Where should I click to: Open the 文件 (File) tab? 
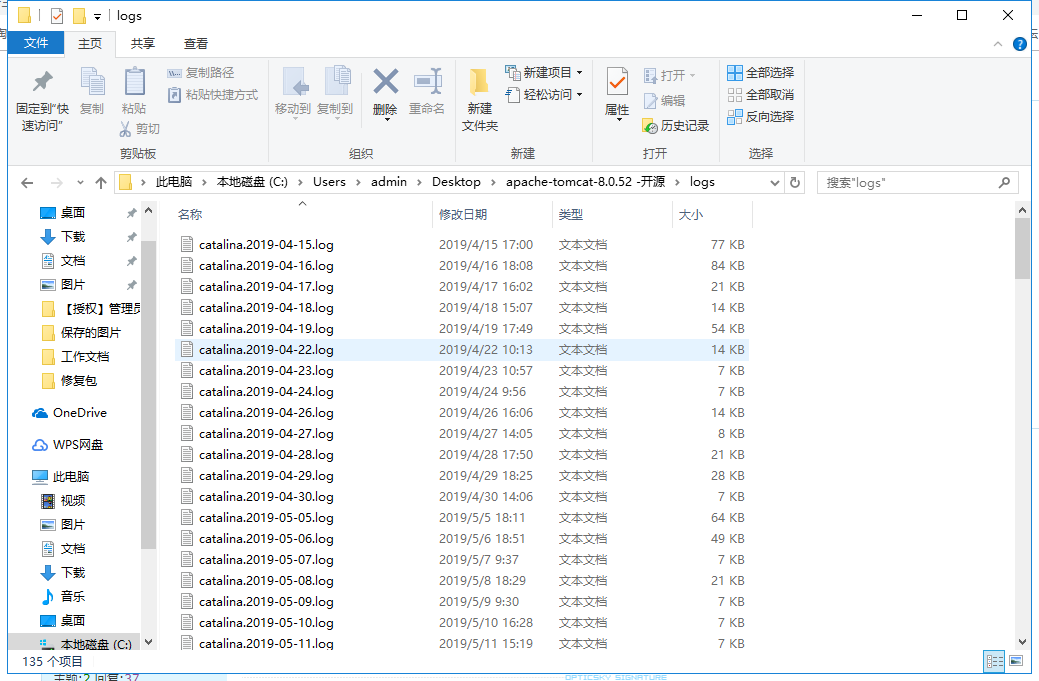click(36, 43)
